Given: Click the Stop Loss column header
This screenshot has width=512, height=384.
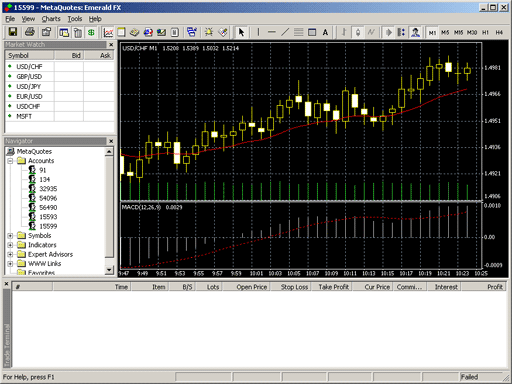Looking at the screenshot, I should tap(291, 287).
